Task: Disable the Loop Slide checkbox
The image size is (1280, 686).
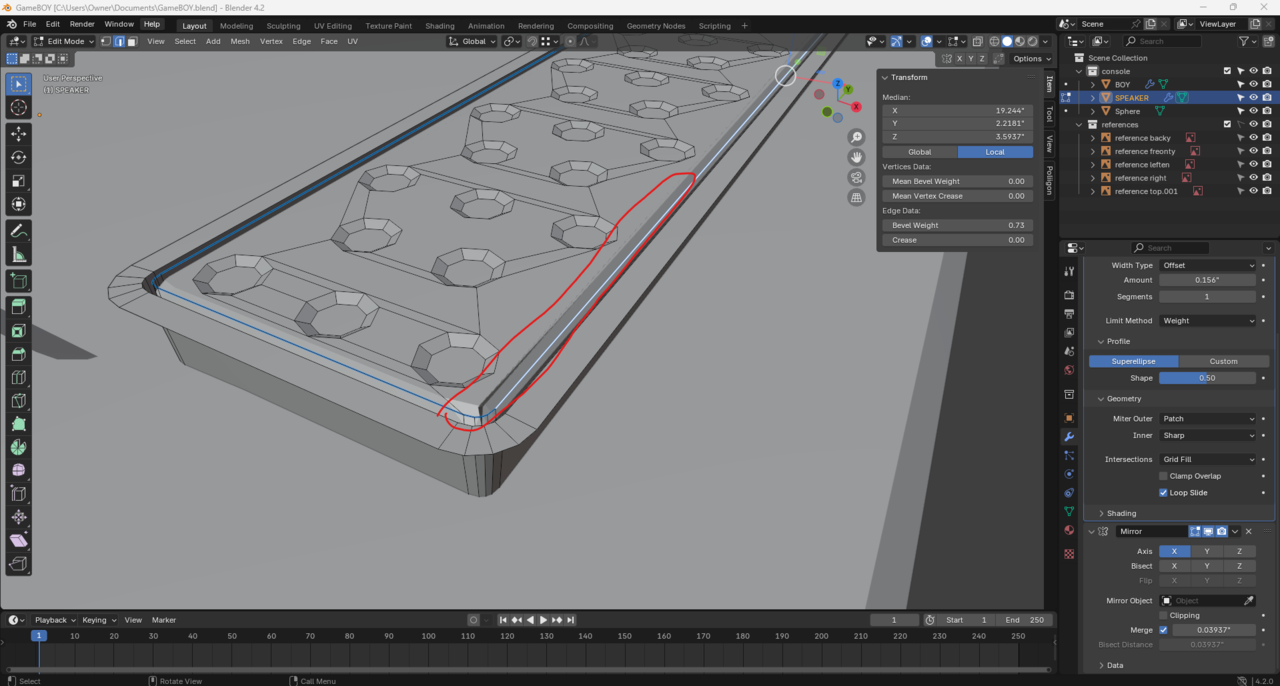Action: (x=1163, y=493)
